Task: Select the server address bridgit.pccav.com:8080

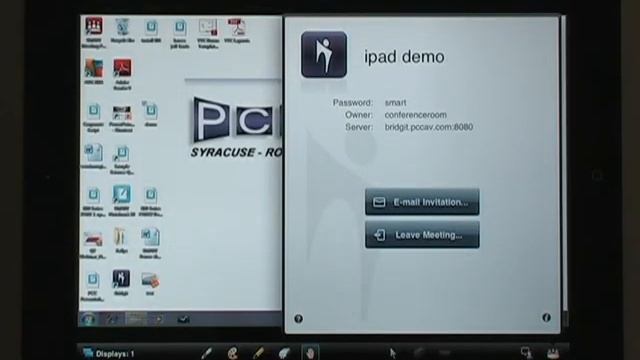Action: 429,127
